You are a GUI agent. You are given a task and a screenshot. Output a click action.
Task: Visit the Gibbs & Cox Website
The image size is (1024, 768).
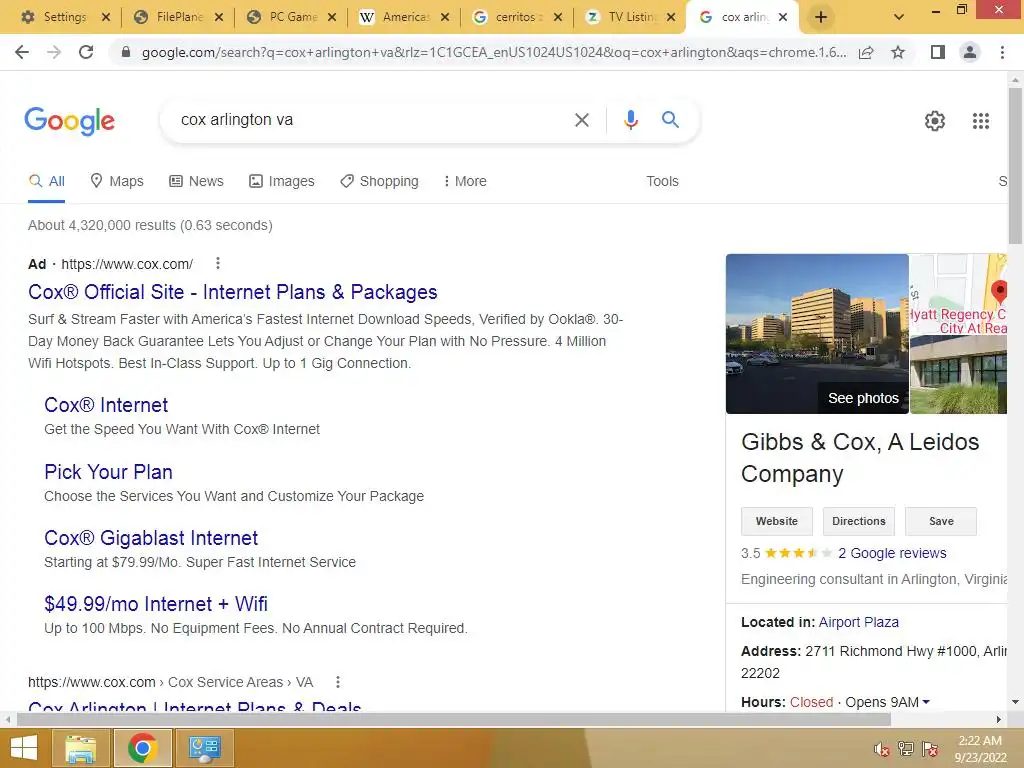776,521
